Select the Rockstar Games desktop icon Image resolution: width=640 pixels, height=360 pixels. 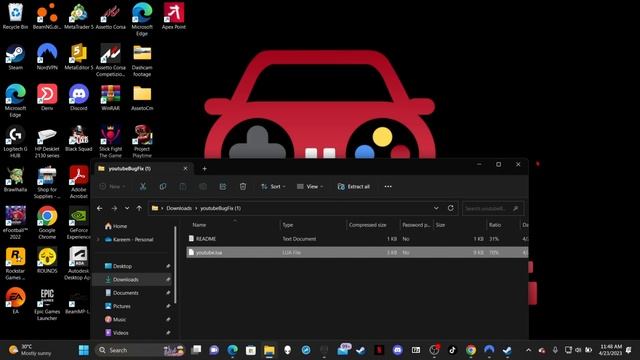(x=16, y=264)
